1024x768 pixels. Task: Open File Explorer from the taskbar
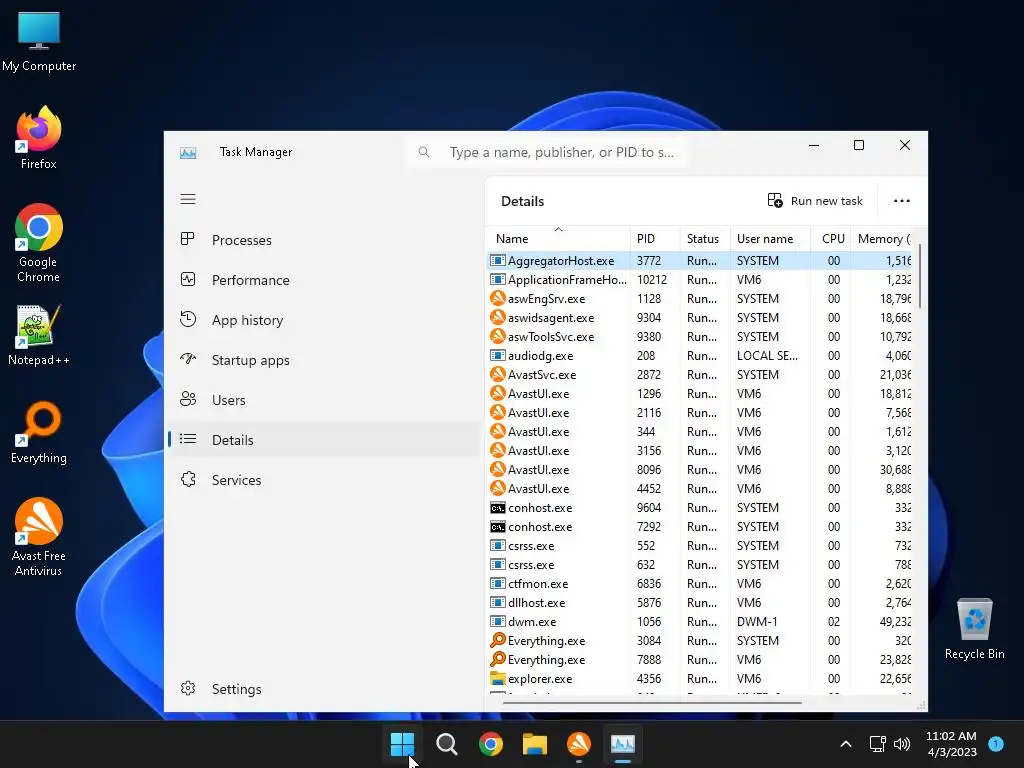pyautogui.click(x=535, y=744)
